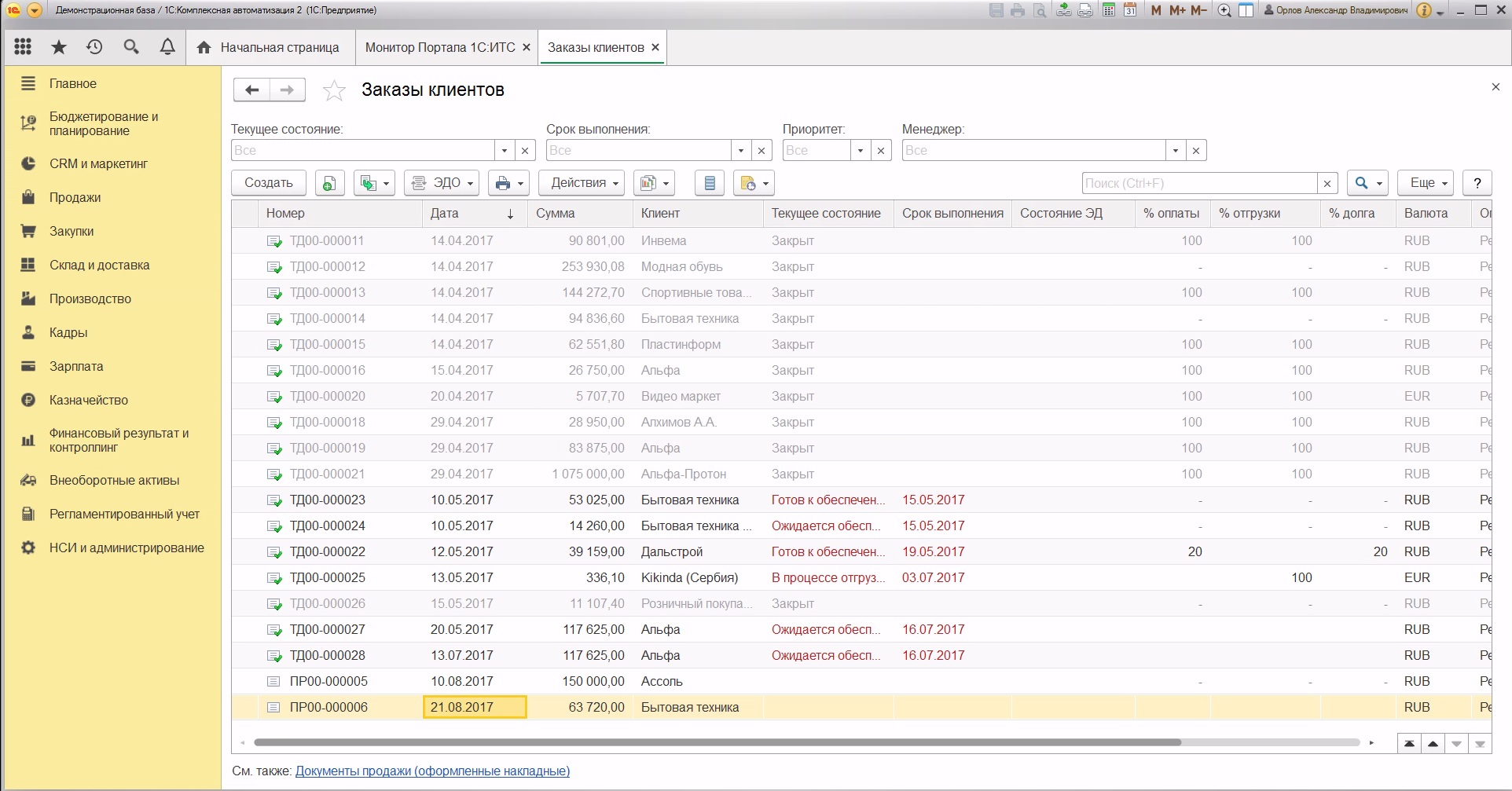
Task: Expand the Менеджер filter dropdown
Action: click(1175, 151)
